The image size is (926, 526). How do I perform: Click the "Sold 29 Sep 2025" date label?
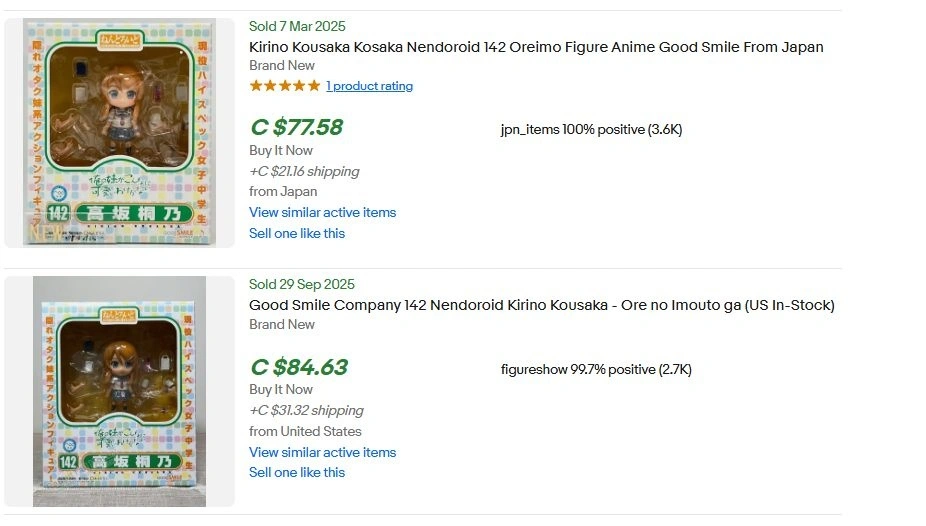pos(301,284)
